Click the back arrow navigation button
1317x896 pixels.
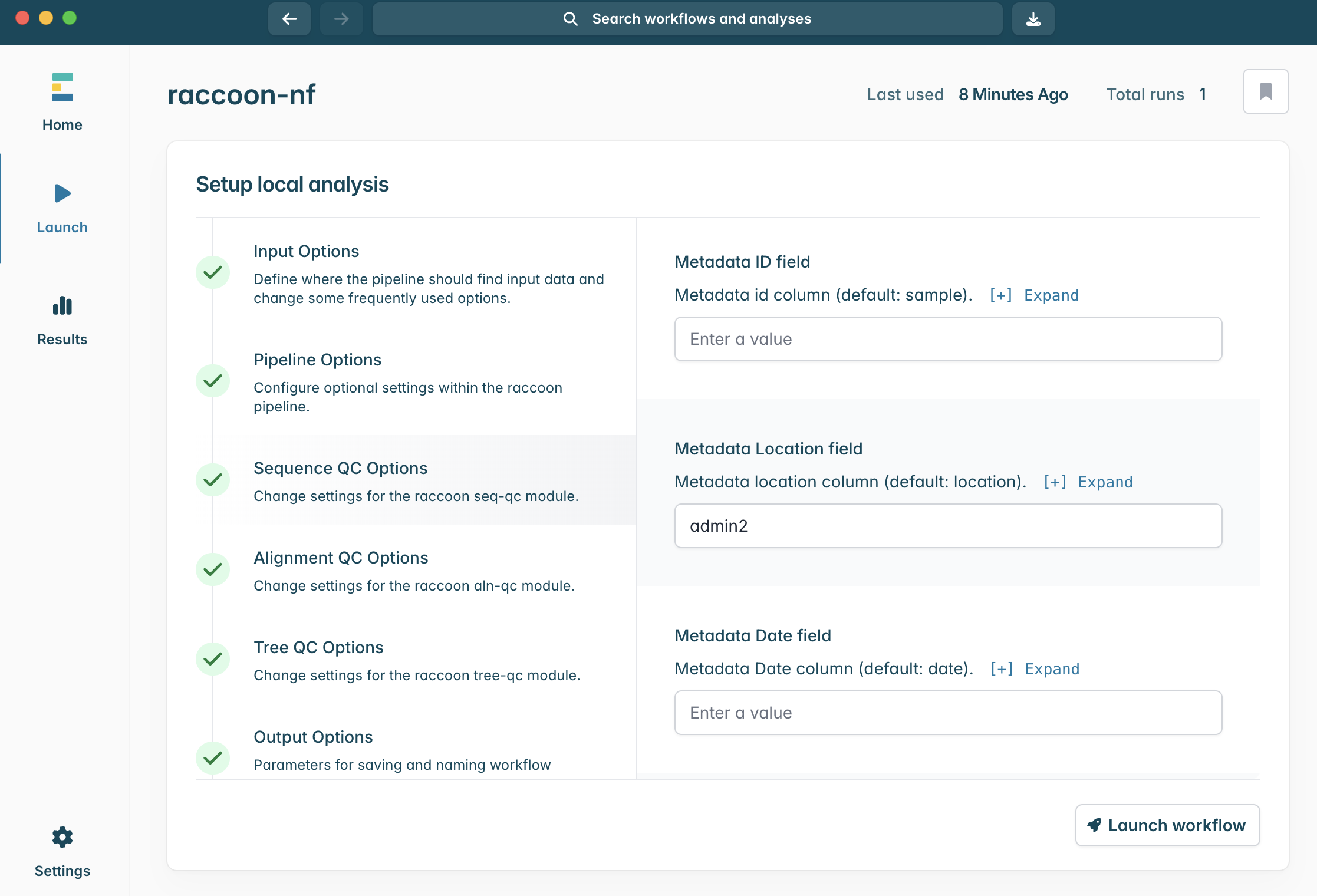pos(289,19)
